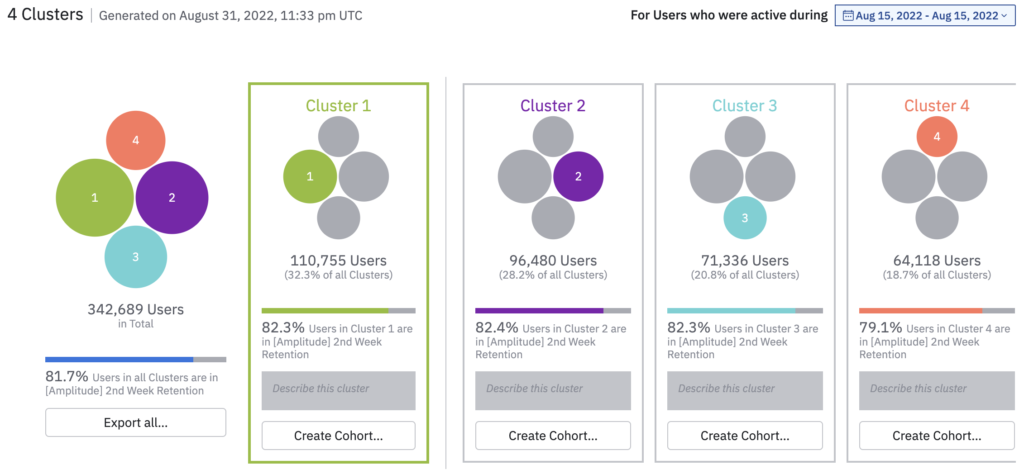Screen dimensions: 1024x474
Task: Create Cohort for Cluster 3
Action: (x=744, y=435)
